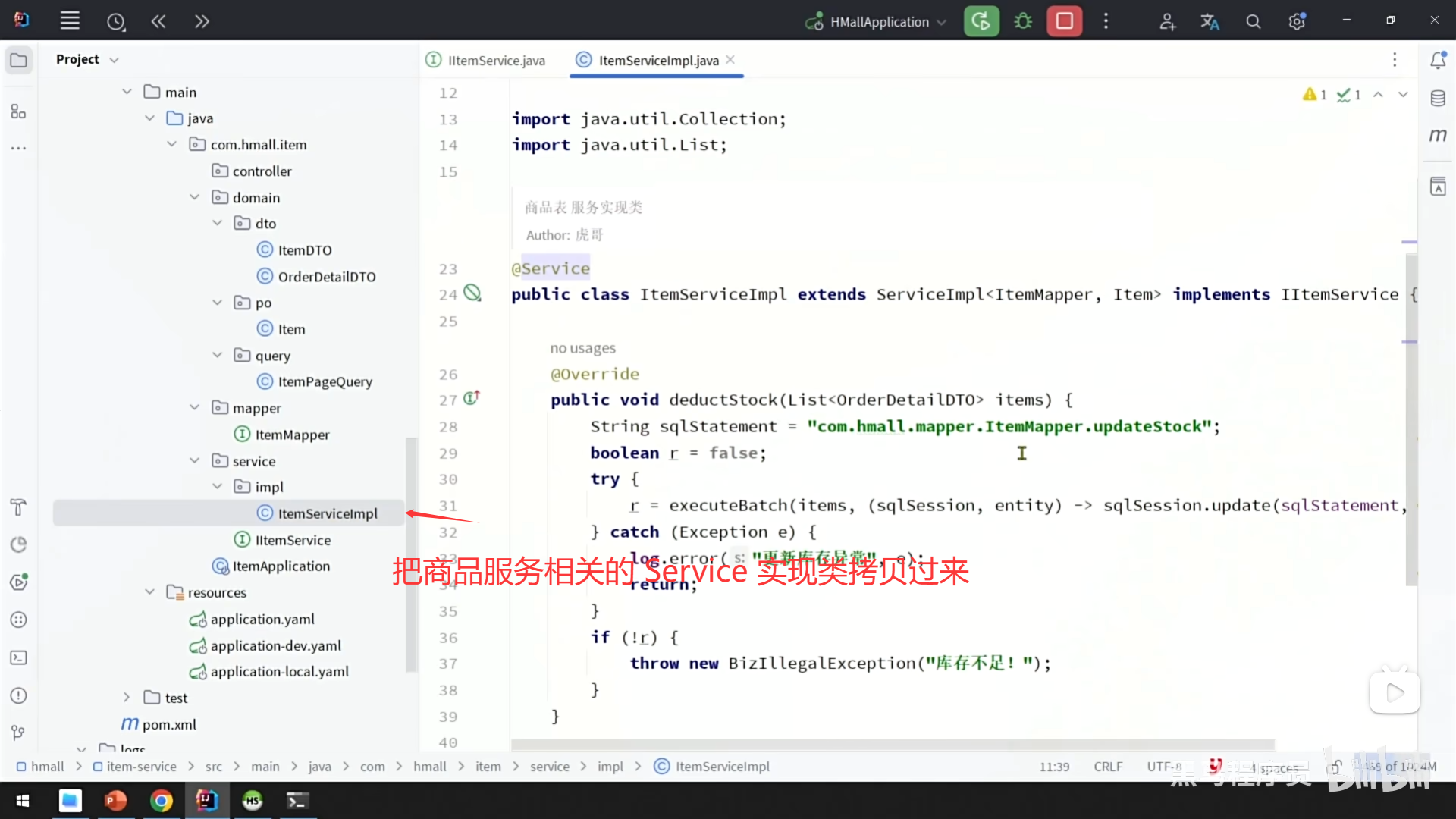
Task: Click the Rerun HMallApplication button
Action: [x=981, y=21]
